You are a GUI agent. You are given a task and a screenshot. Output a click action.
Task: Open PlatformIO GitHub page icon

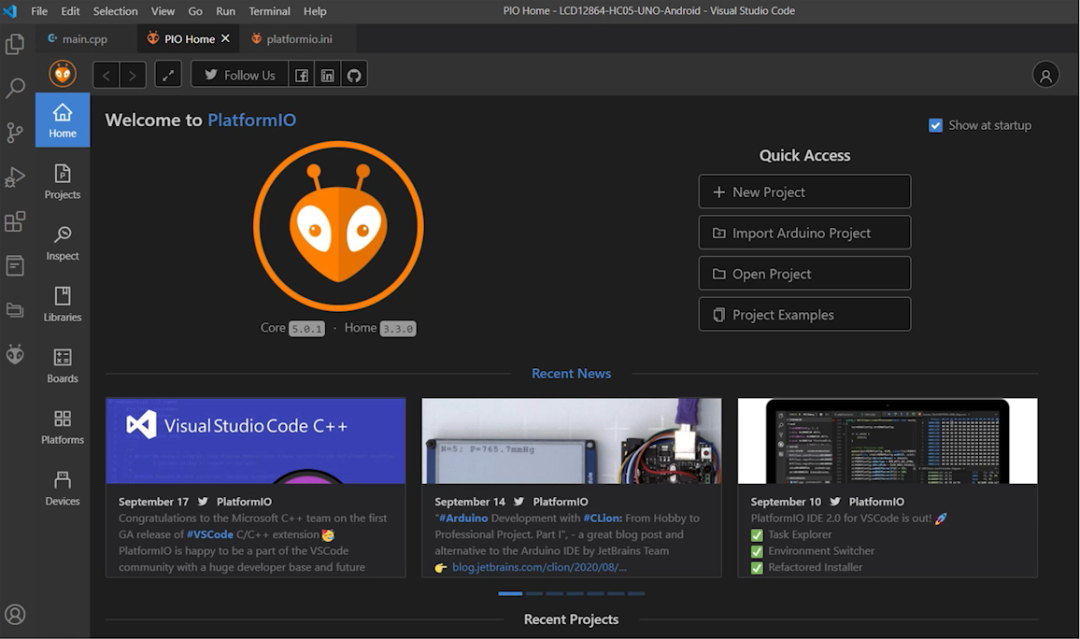pyautogui.click(x=354, y=75)
